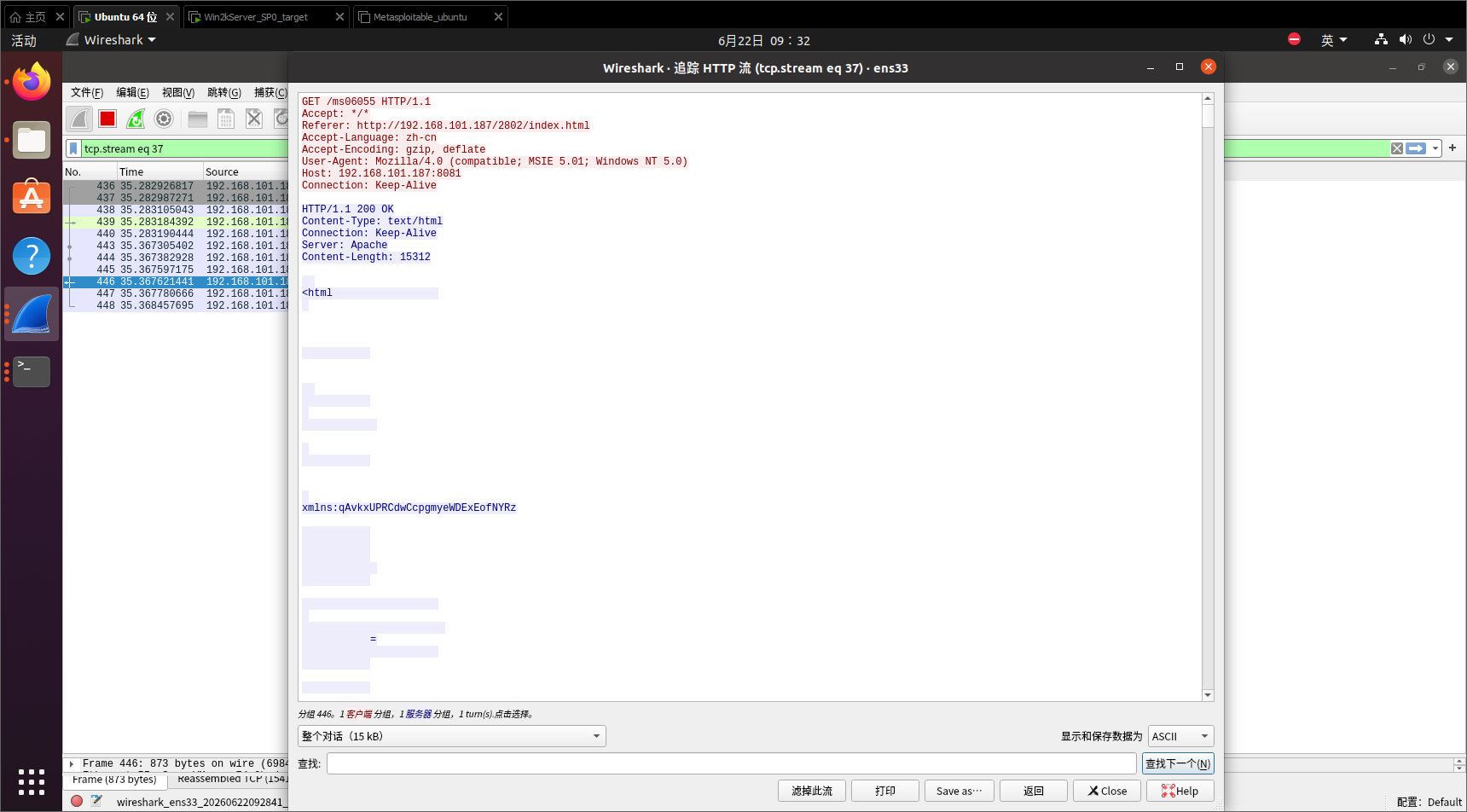Open the Files manager from the dock
This screenshot has width=1467, height=812.
(x=32, y=140)
